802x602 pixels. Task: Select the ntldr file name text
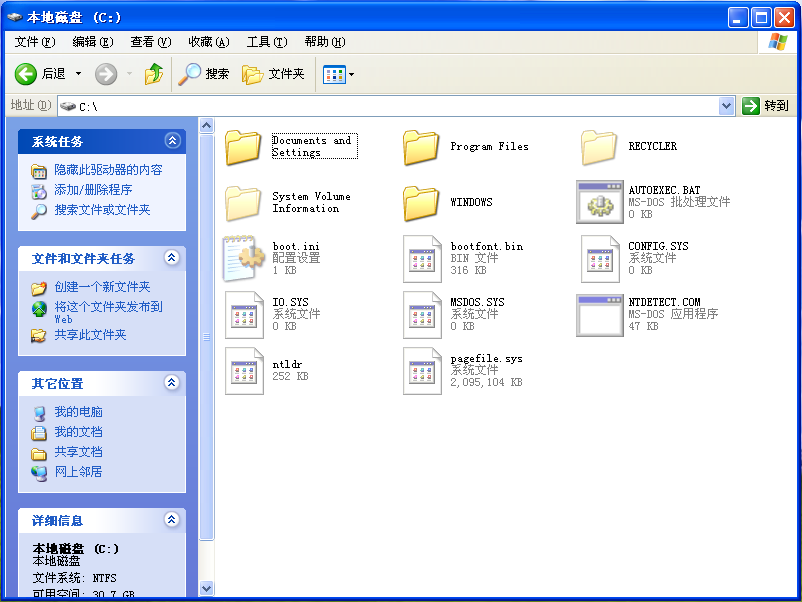[287, 364]
